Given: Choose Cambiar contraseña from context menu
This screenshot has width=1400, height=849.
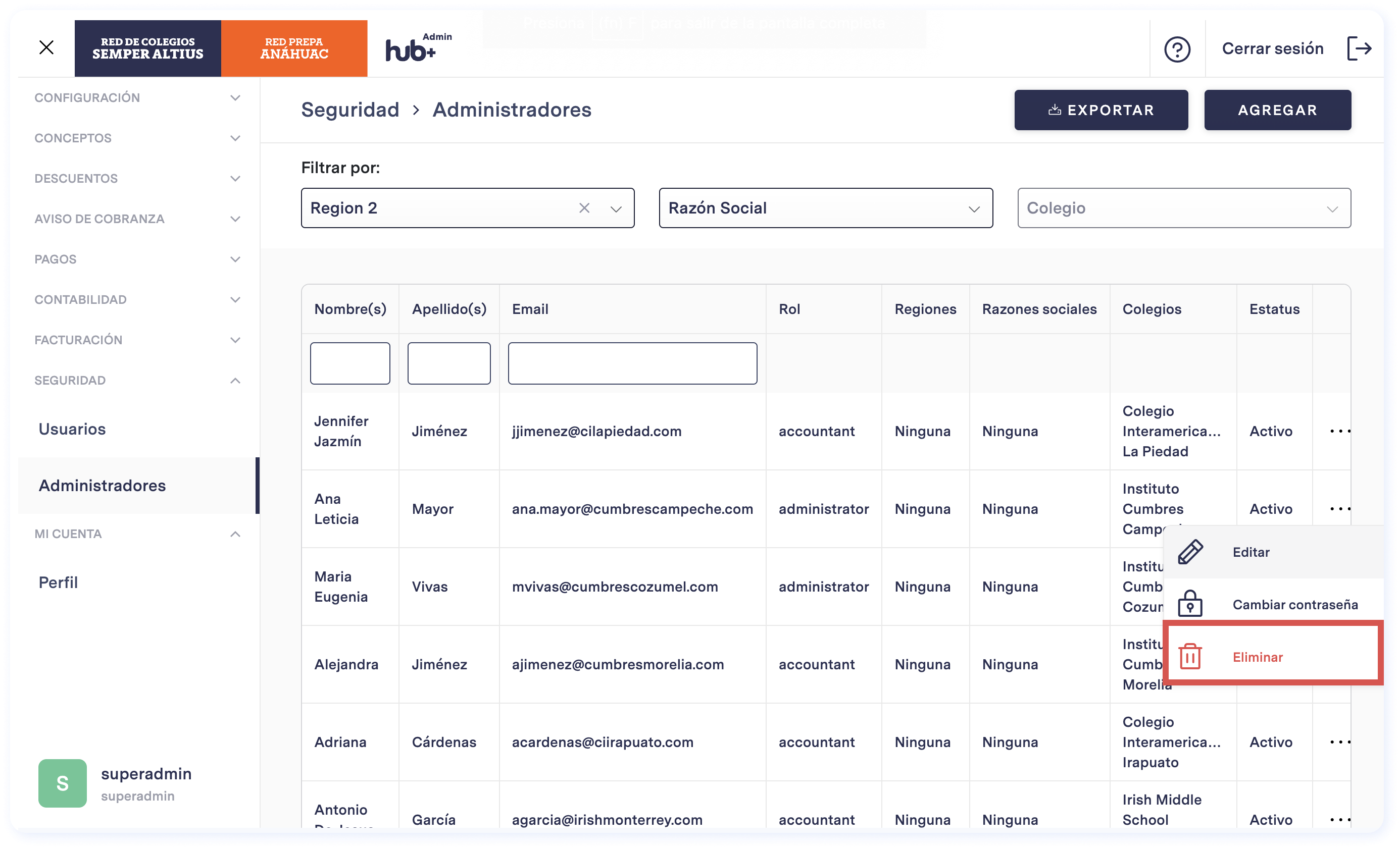Looking at the screenshot, I should pyautogui.click(x=1273, y=604).
